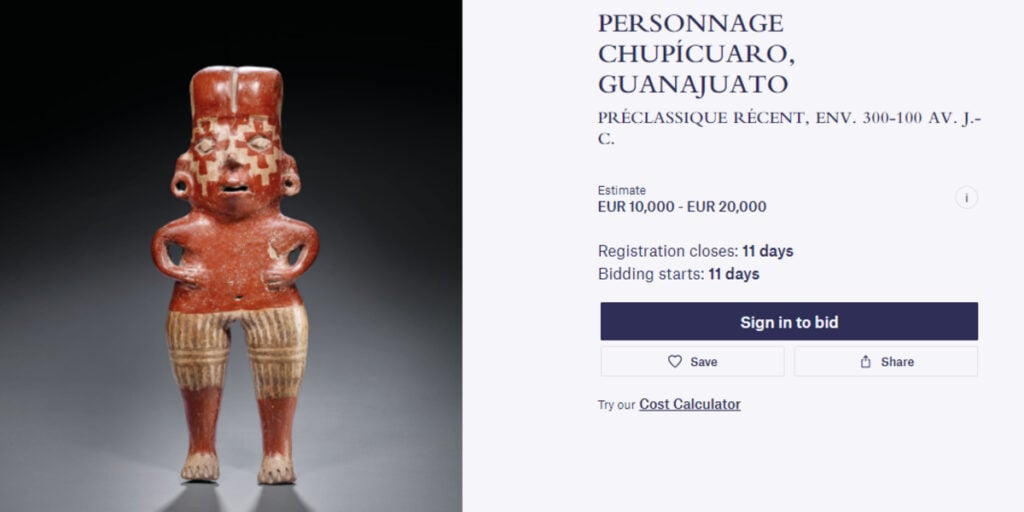Click the figurine's red headdress

click(x=236, y=92)
